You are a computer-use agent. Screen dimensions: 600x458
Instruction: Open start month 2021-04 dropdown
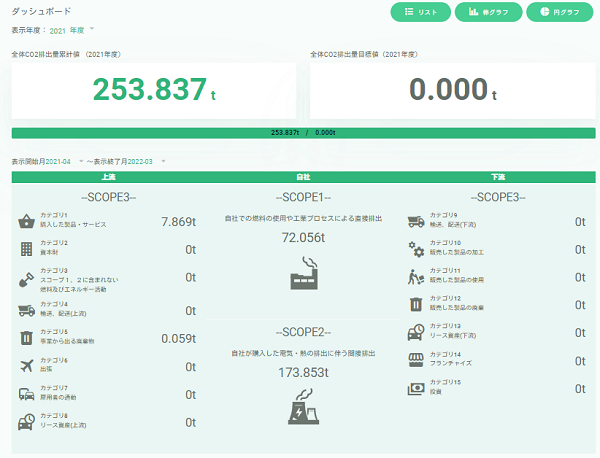point(64,161)
